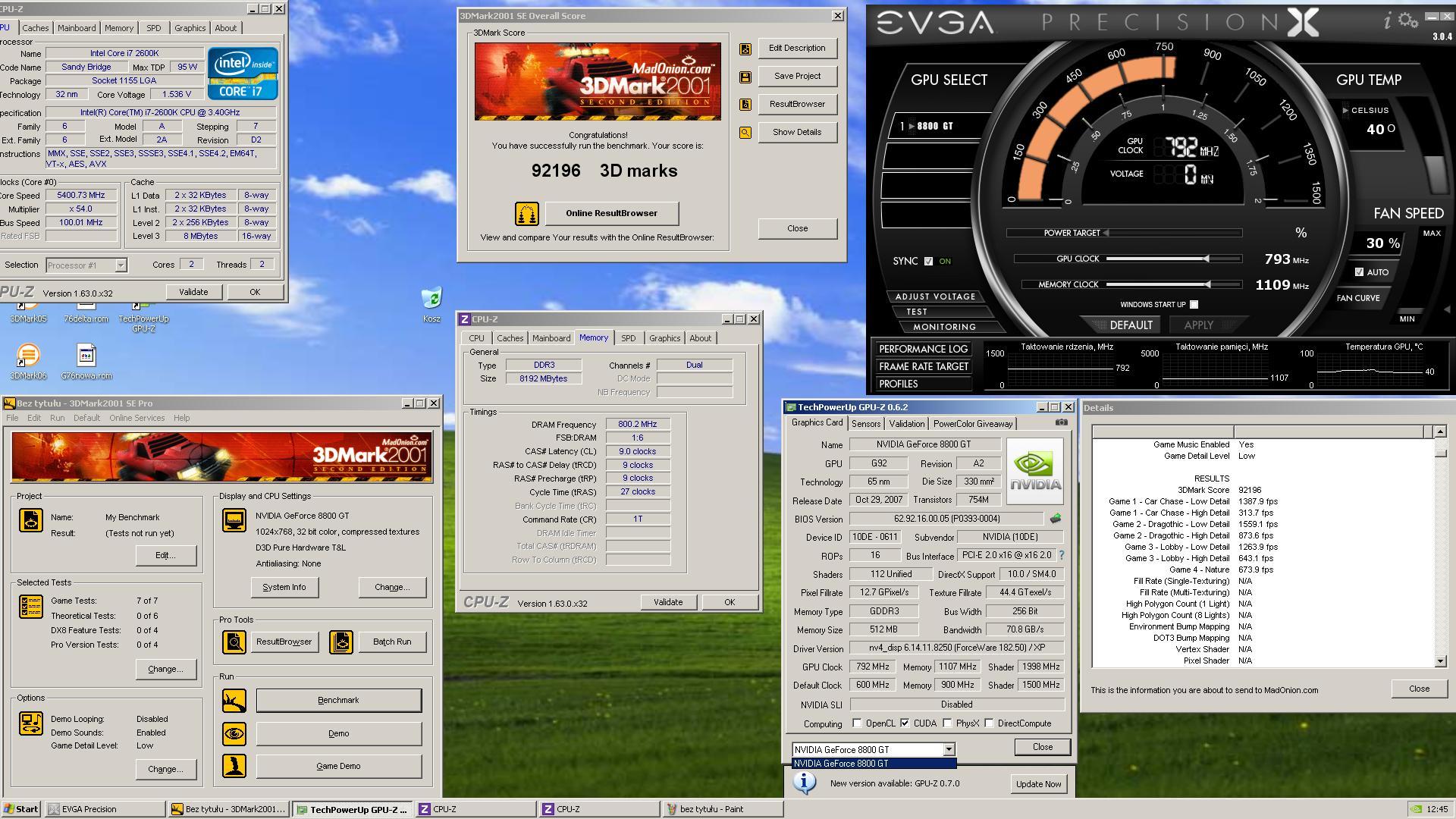Click the EVGA Precision info icon
The height and width of the screenshot is (819, 1456).
pos(1388,20)
